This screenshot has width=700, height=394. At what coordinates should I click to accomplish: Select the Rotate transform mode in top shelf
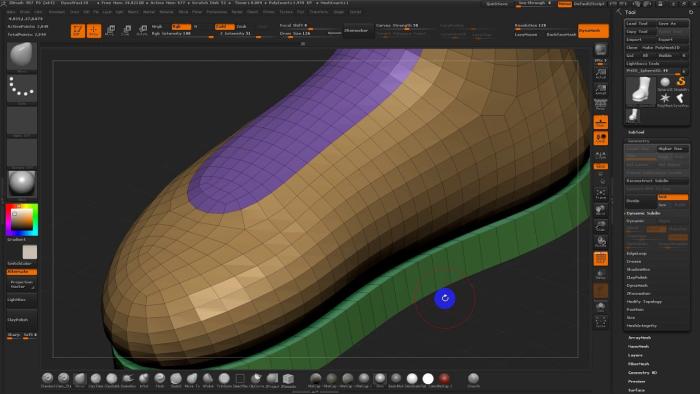coord(142,31)
